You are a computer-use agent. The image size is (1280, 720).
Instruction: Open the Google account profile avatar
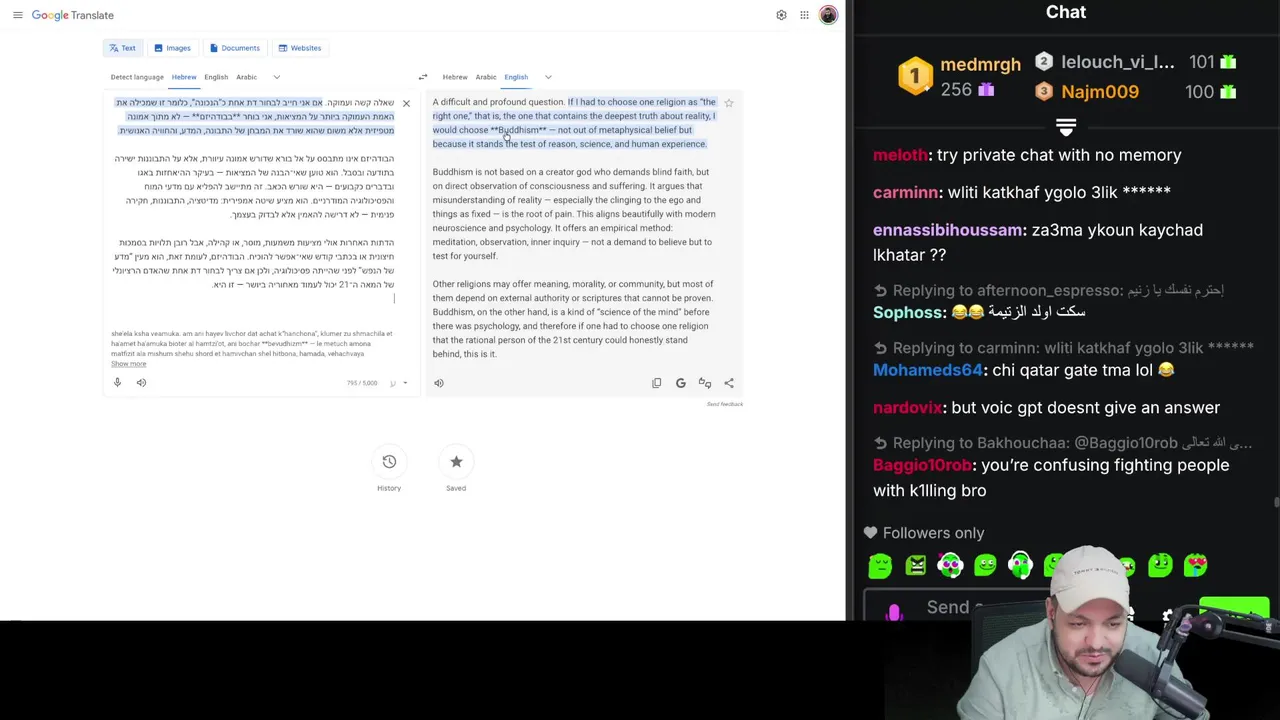[x=828, y=15]
